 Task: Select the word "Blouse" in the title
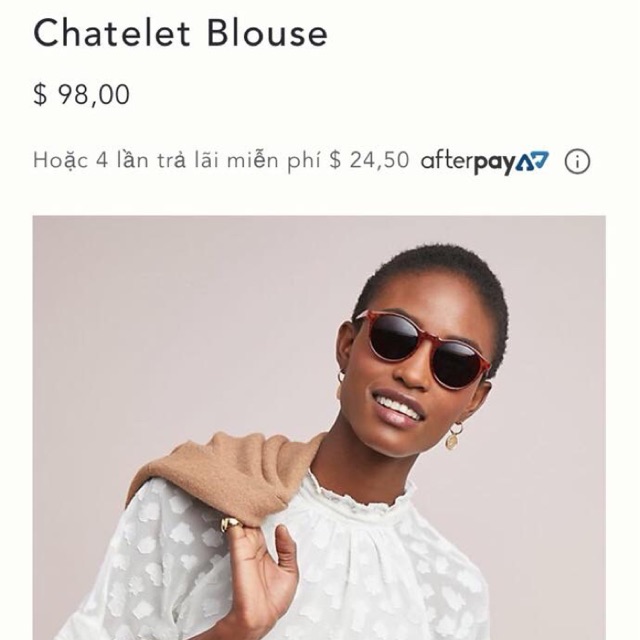point(267,33)
